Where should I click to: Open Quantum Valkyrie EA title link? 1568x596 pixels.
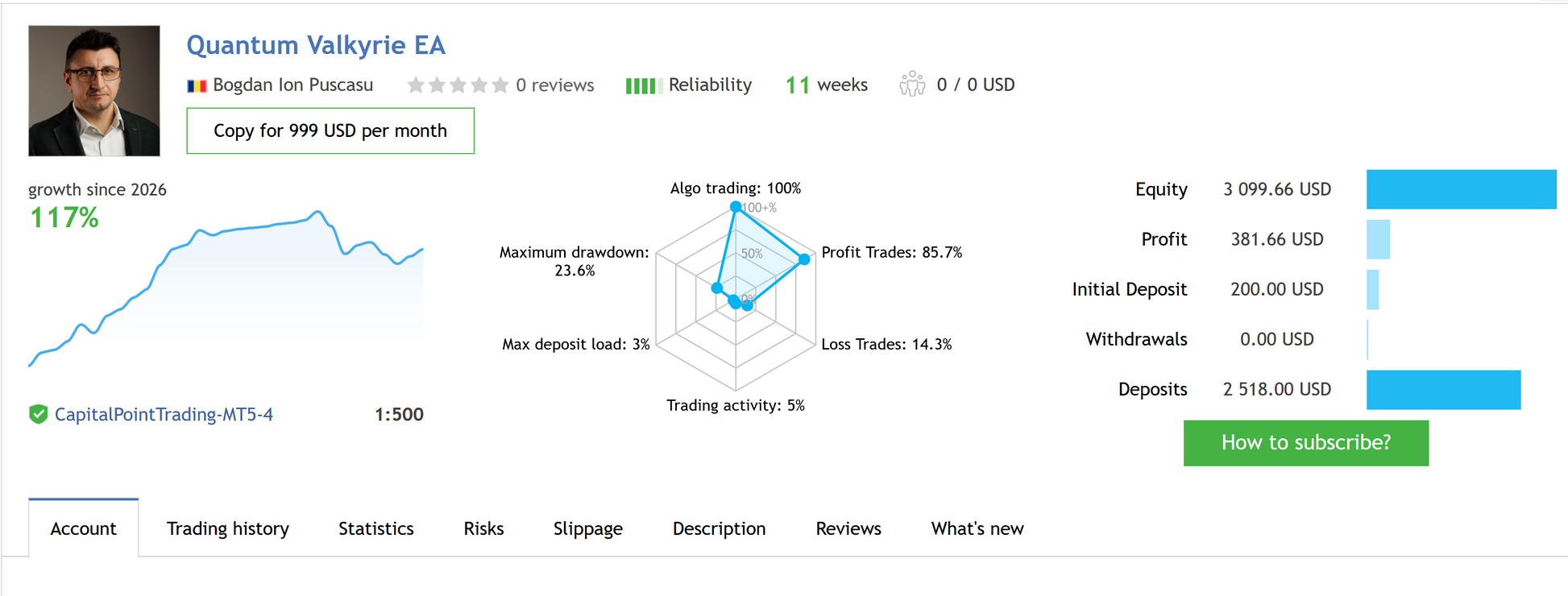(316, 45)
